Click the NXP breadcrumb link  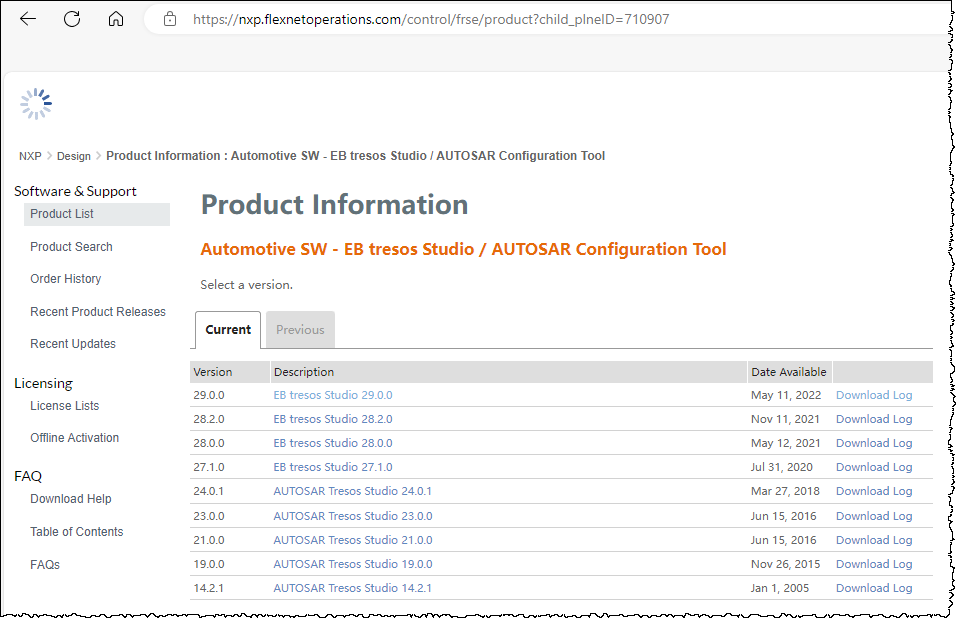pyautogui.click(x=30, y=156)
